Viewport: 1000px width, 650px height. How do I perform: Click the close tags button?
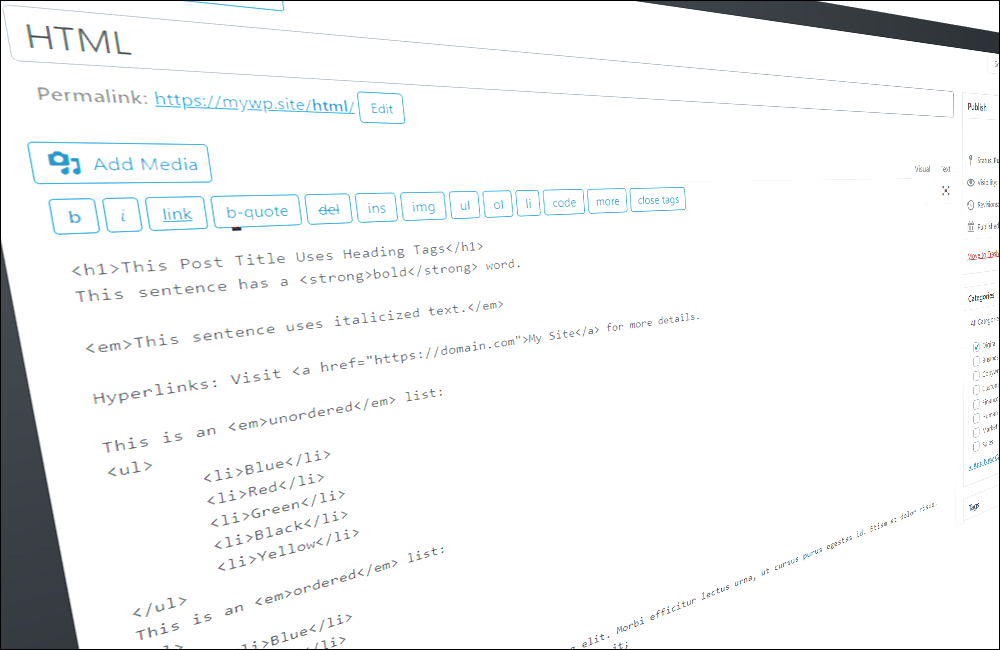658,200
